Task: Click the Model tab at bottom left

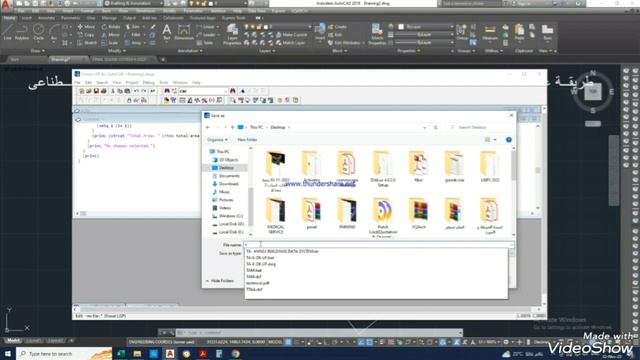Action: [x=13, y=340]
